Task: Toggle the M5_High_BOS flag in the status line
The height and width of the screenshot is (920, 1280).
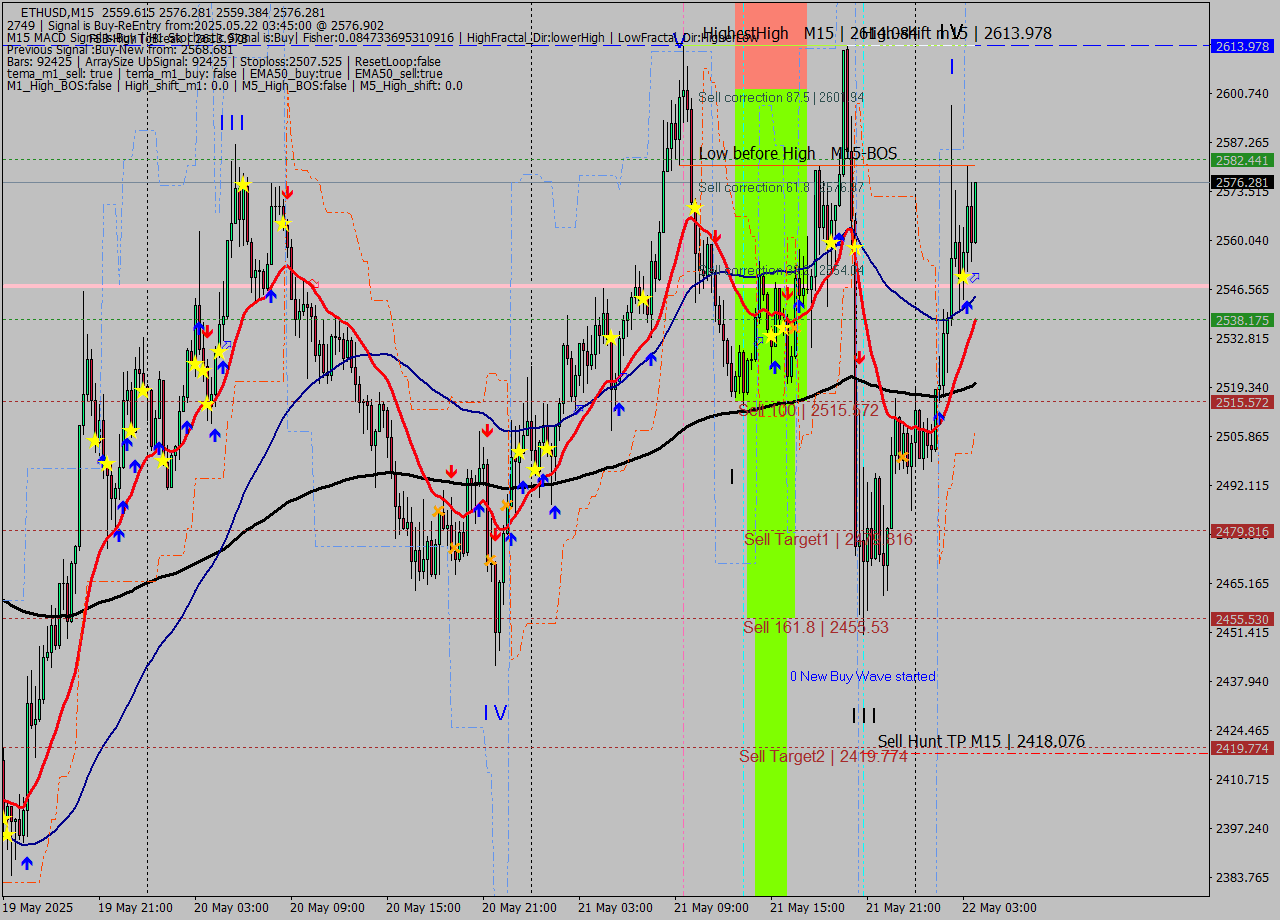Action: [293, 85]
